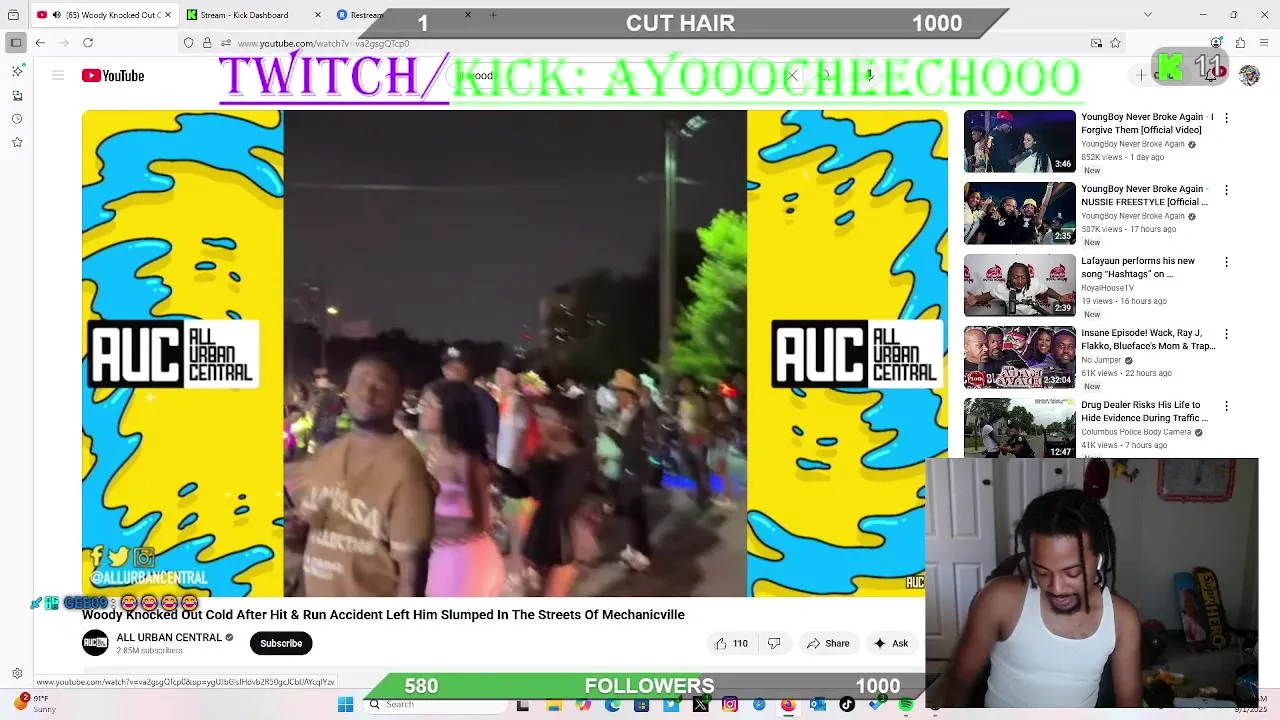1280x720 pixels.
Task: Bookmark this page with the star icon
Action: [x=1115, y=43]
